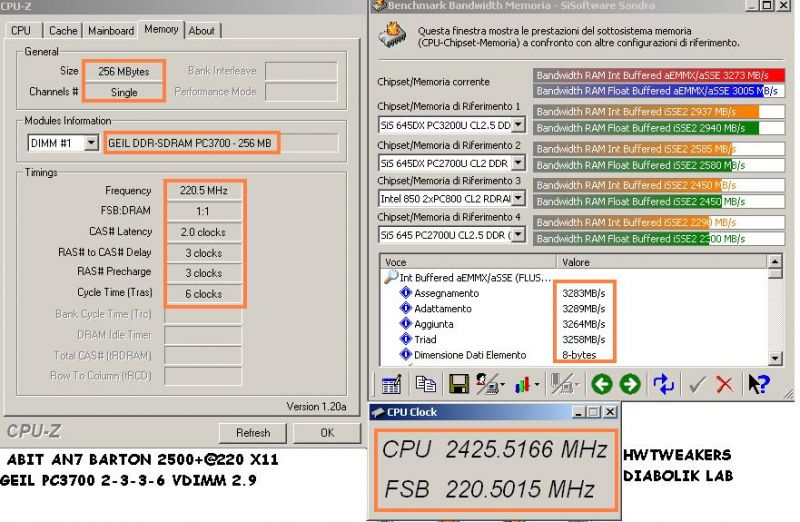This screenshot has width=800, height=522.
Task: Click the Refresh button in CPU-Z
Action: 253,433
